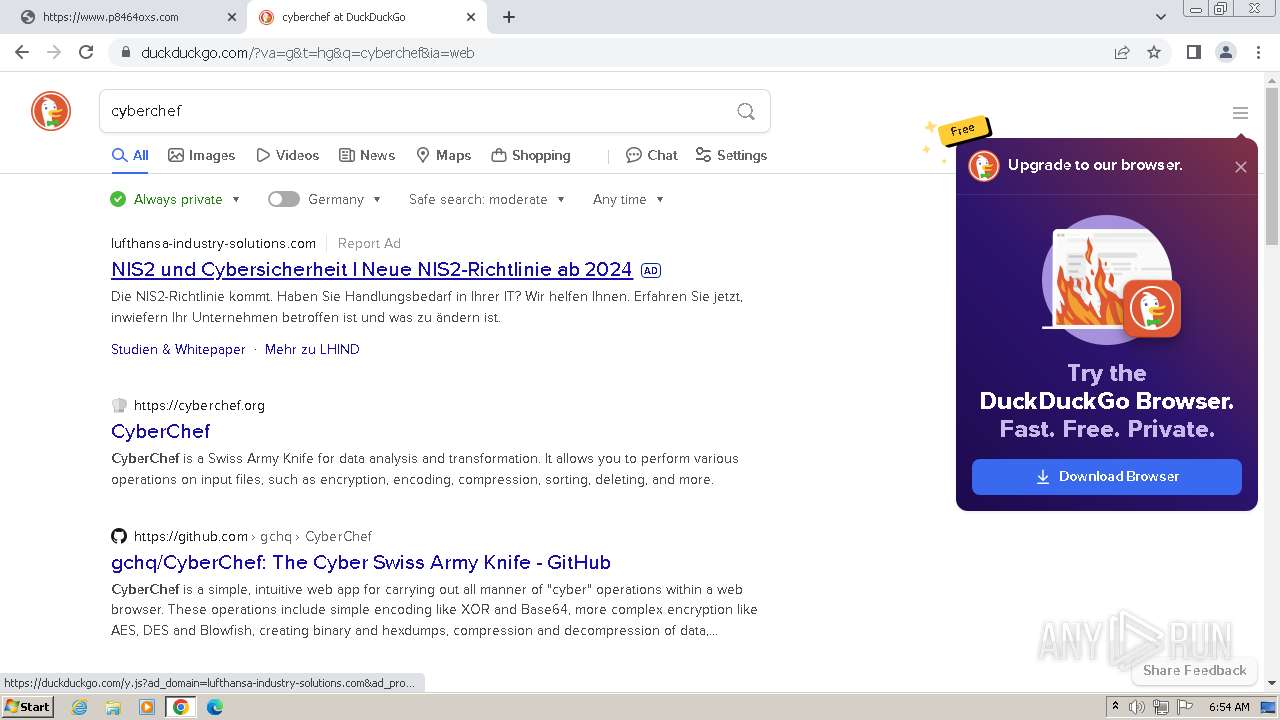The width and height of the screenshot is (1280, 720).
Task: Open the side panel icon
Action: pos(1193,52)
